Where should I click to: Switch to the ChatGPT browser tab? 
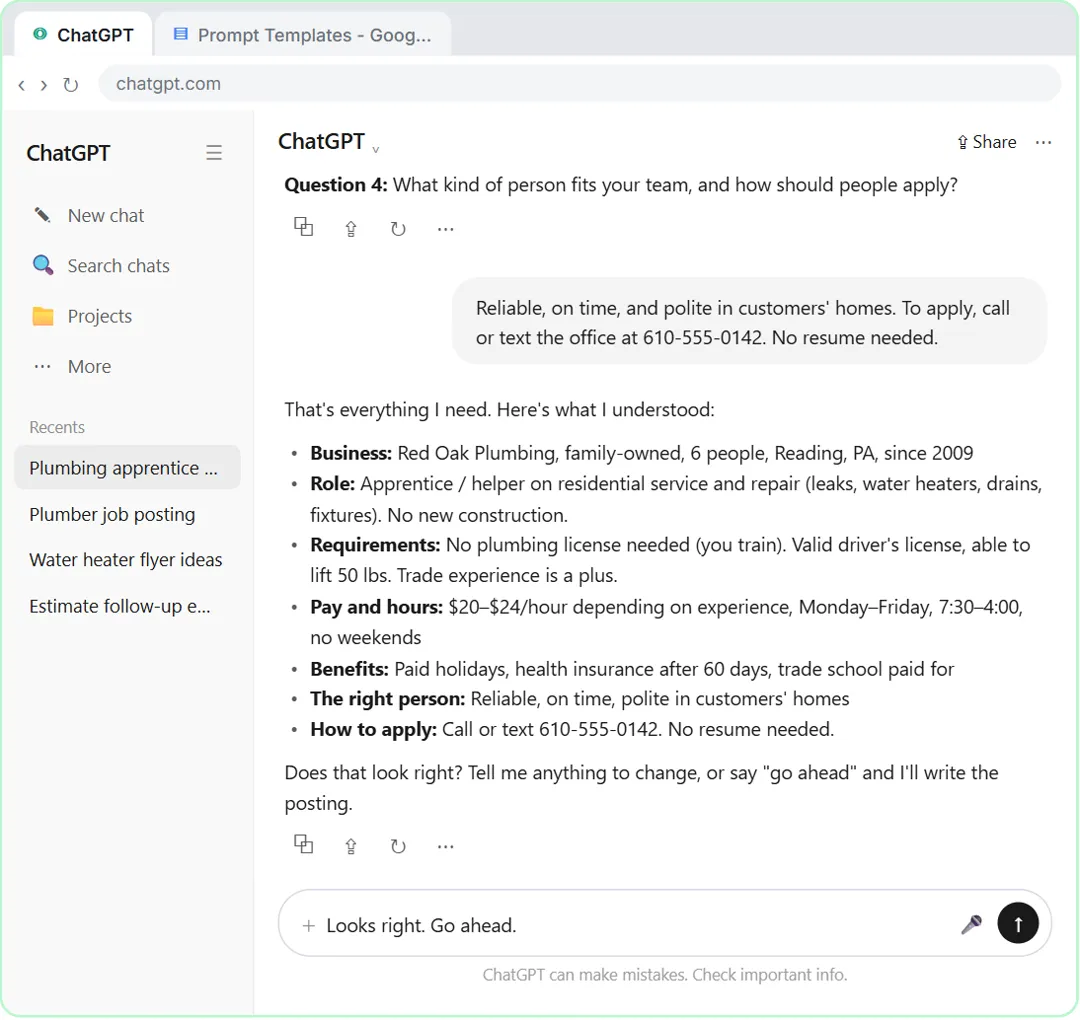click(x=83, y=34)
